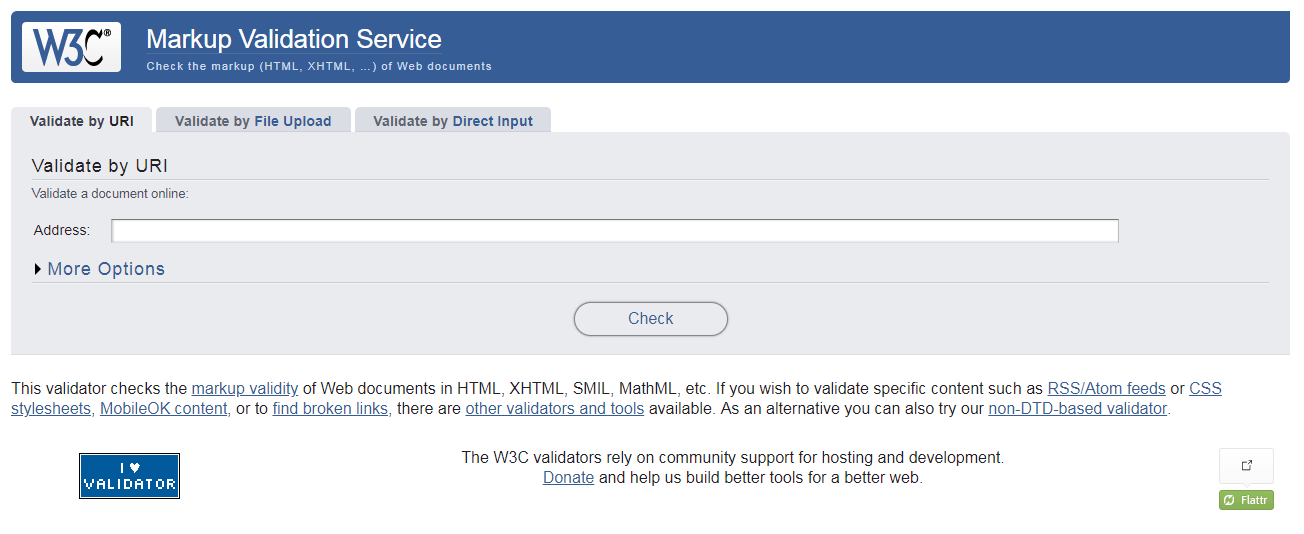Click the external-link icon above Flattr
This screenshot has height=534, width=1304.
click(x=1246, y=465)
